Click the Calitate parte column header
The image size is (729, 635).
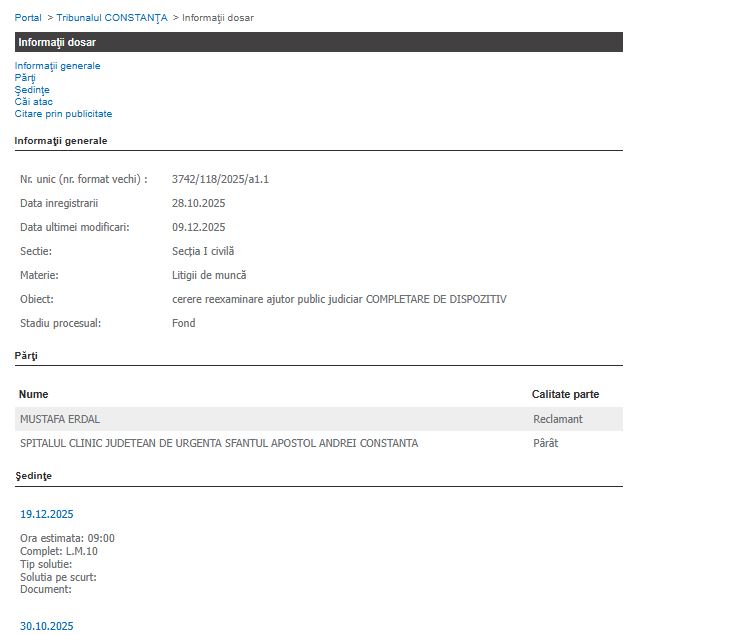pyautogui.click(x=565, y=394)
